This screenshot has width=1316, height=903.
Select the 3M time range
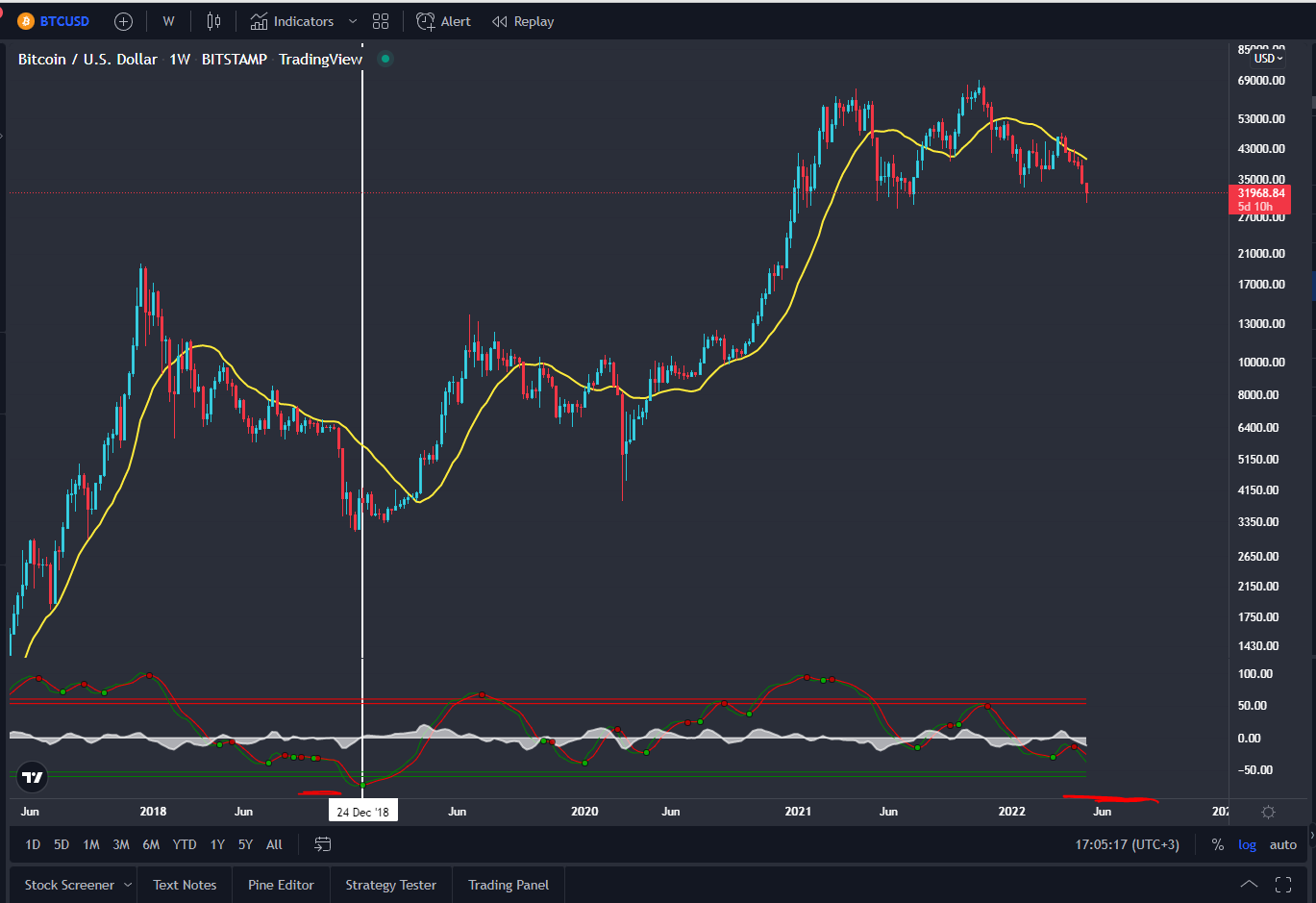pos(121,844)
